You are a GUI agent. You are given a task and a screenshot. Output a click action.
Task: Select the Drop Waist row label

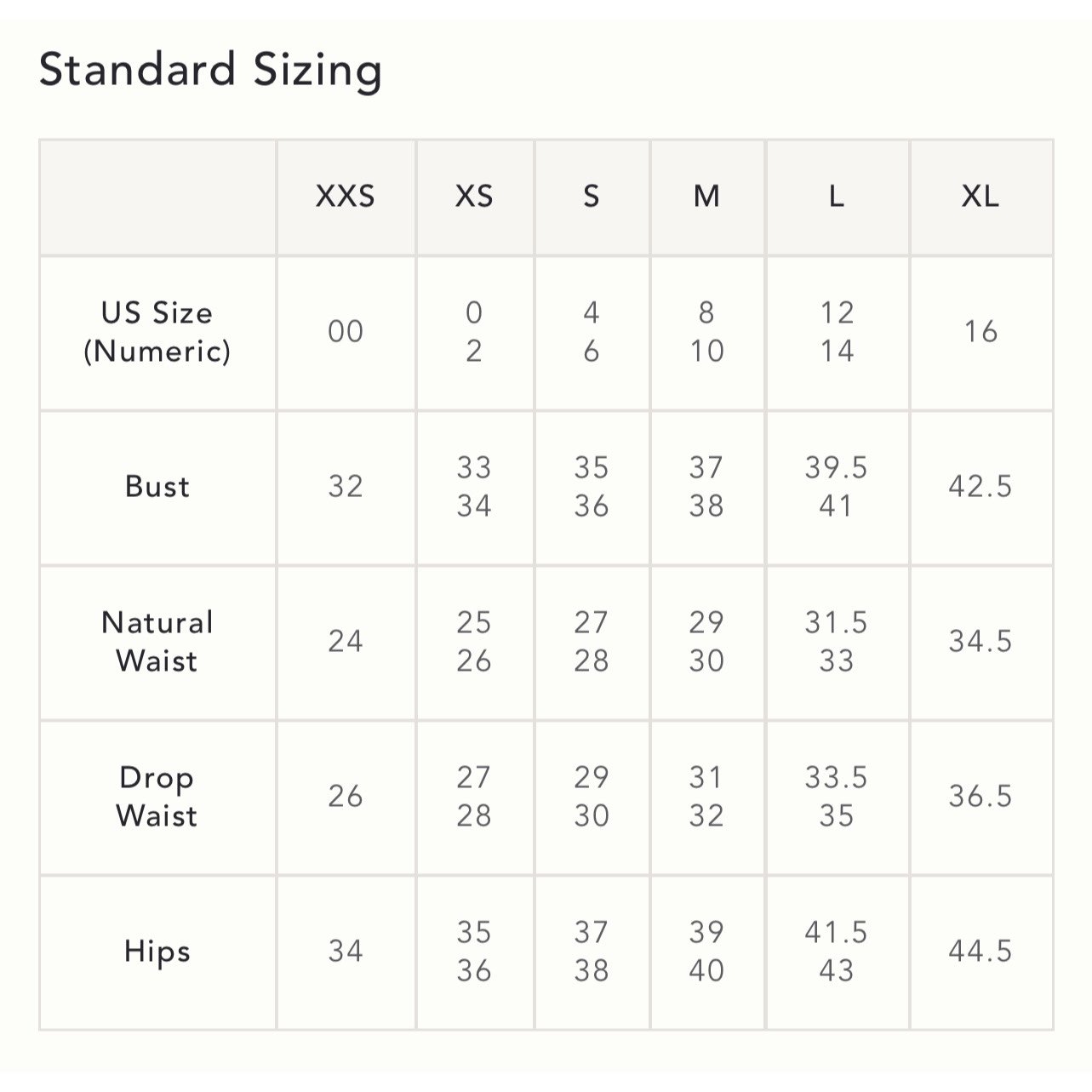coord(157,797)
